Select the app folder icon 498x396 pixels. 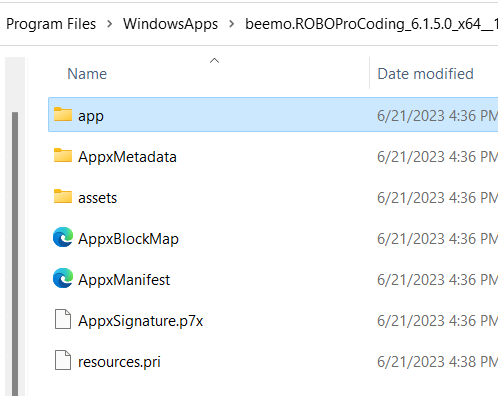click(63, 114)
